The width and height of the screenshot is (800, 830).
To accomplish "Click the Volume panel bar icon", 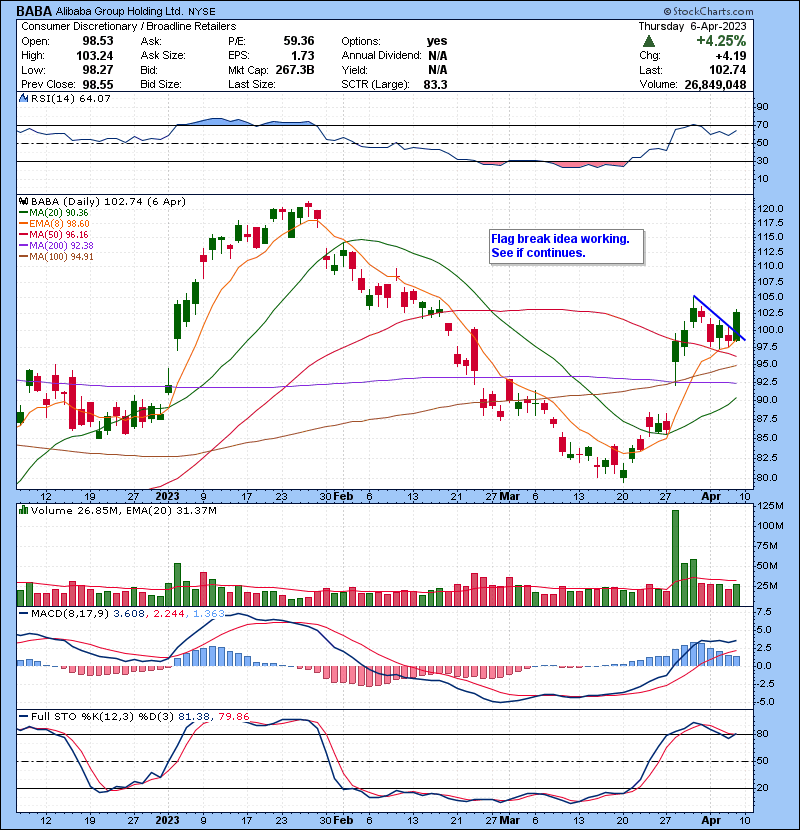I will [x=24, y=510].
